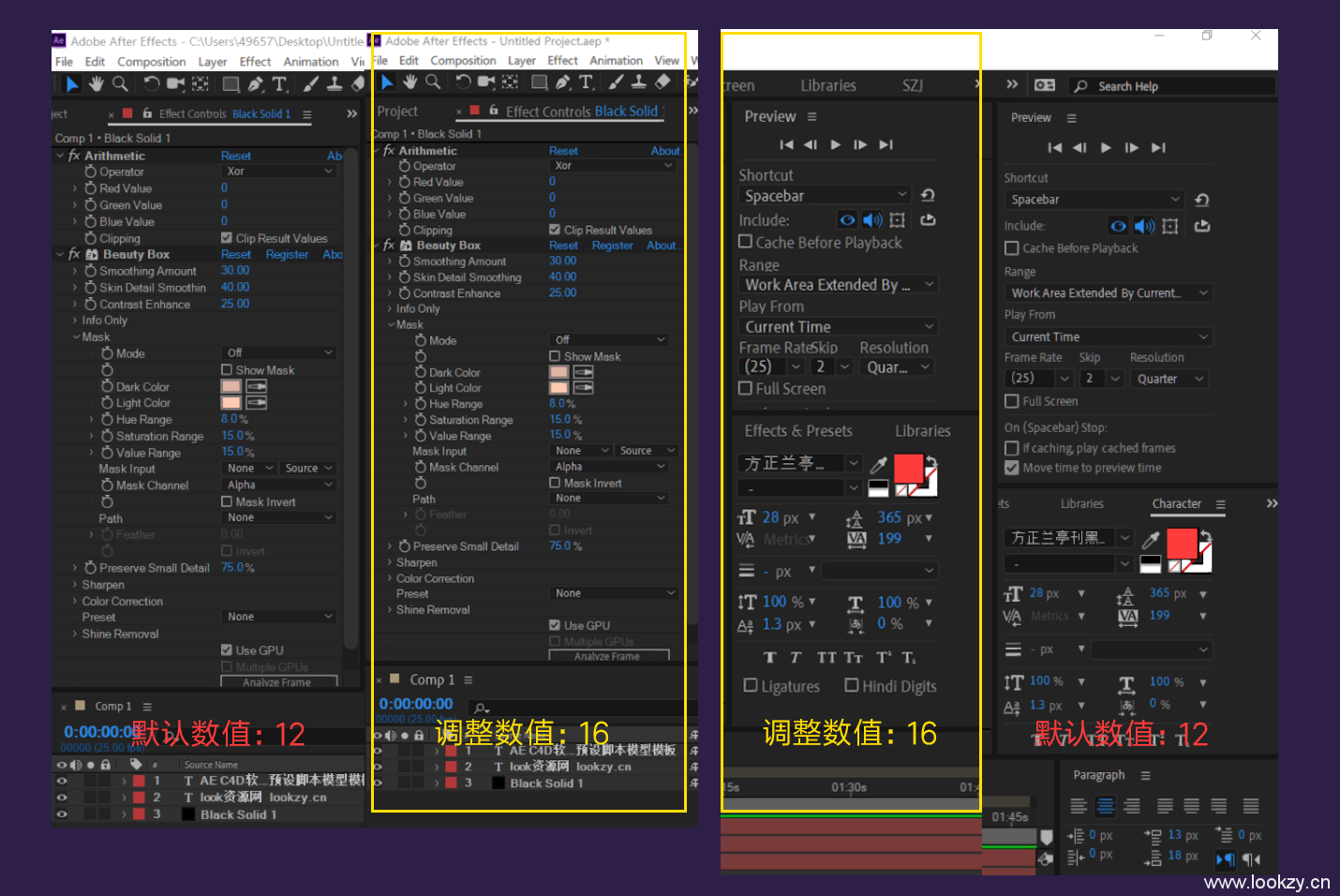This screenshot has width=1340, height=896.
Task: Enable Show Mask in Untitled Project.aep window
Action: pyautogui.click(x=555, y=356)
